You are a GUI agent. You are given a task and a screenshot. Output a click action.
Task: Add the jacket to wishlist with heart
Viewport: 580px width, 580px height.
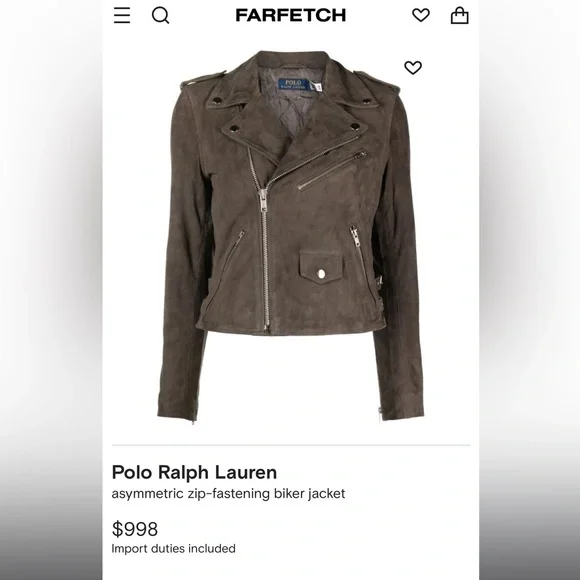[413, 68]
